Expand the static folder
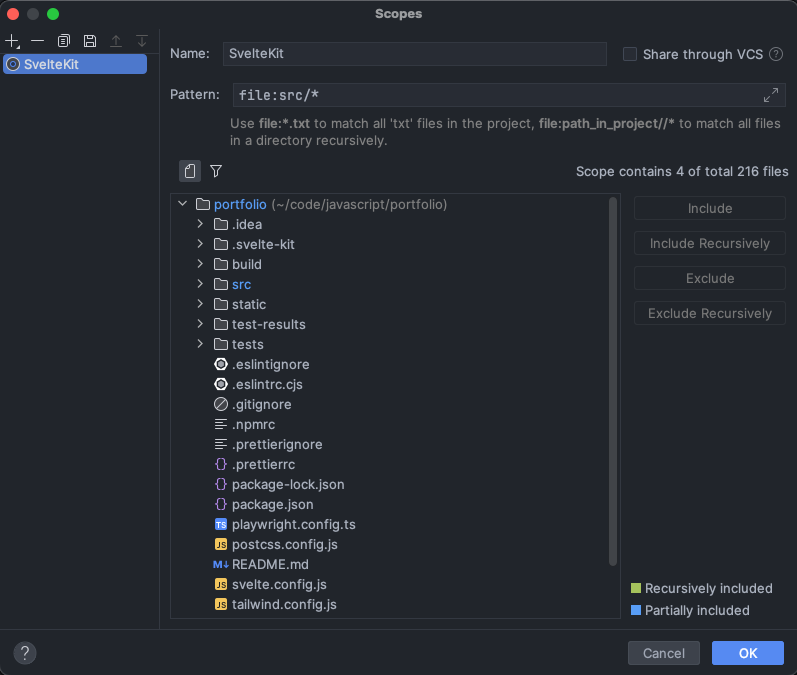797x675 pixels. tap(200, 304)
